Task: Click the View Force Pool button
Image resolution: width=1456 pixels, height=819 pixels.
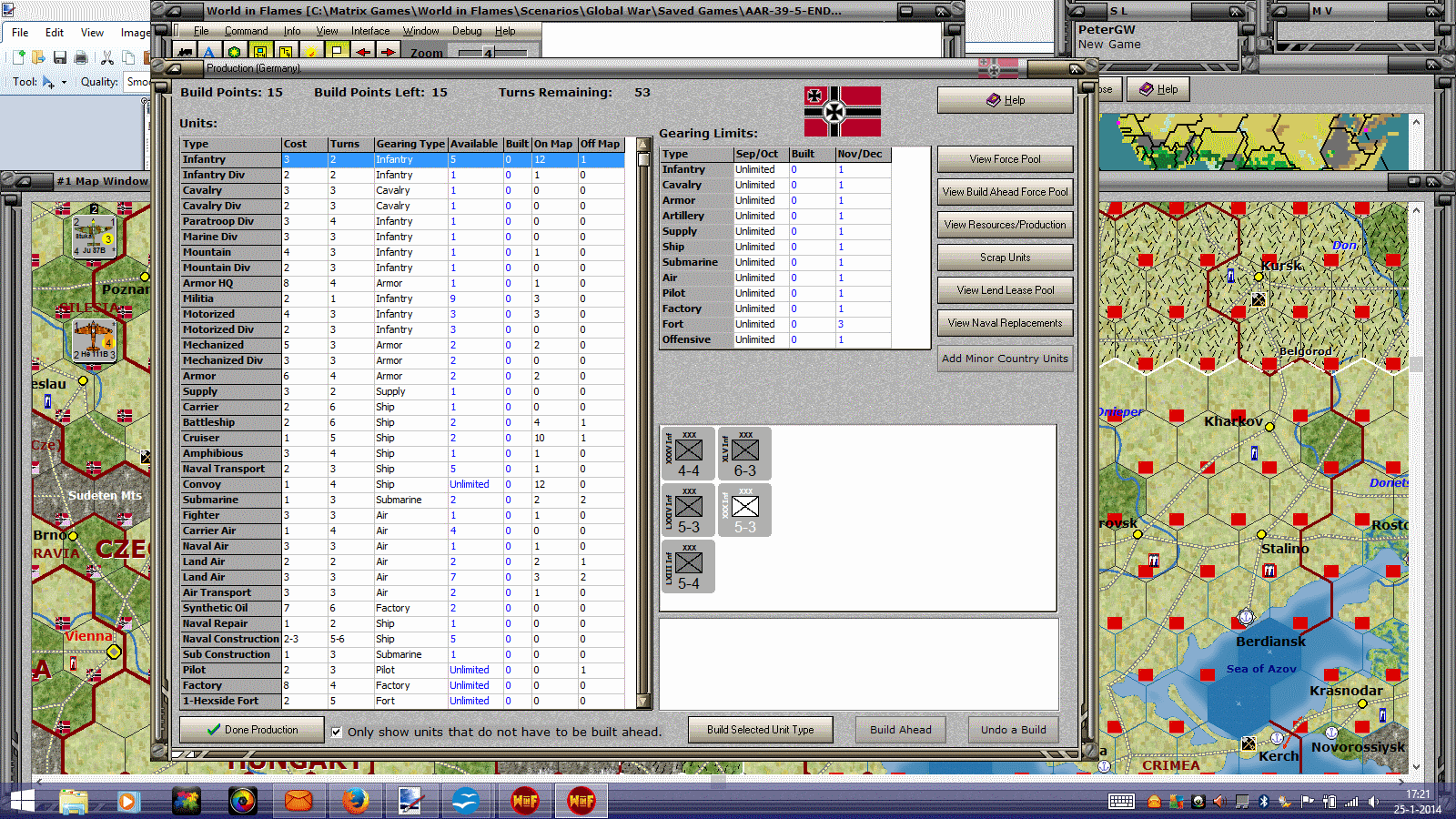Action: (1005, 159)
